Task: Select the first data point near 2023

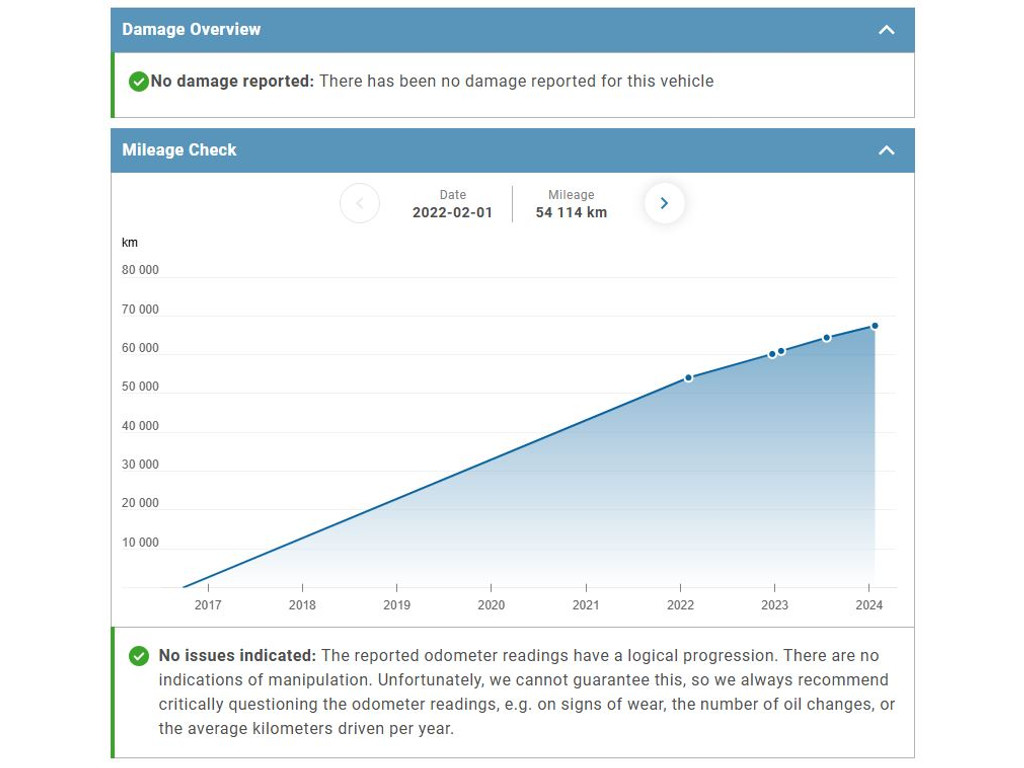Action: pyautogui.click(x=772, y=354)
